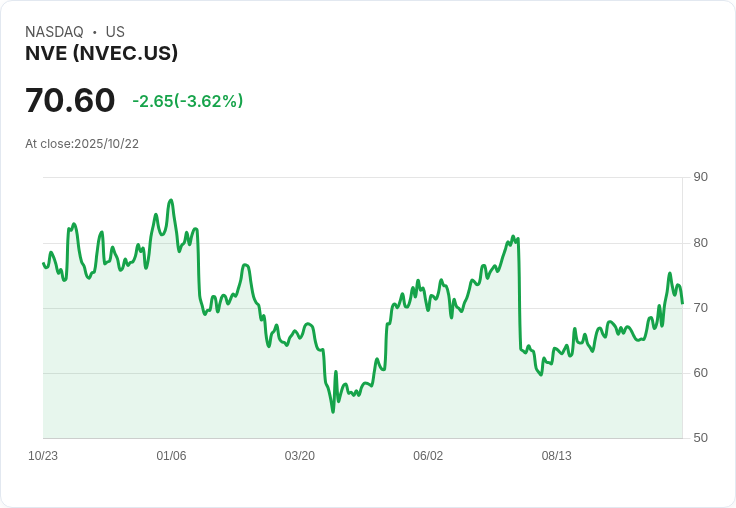Click the separator dot between NASDAQ and US

click(x=94, y=32)
